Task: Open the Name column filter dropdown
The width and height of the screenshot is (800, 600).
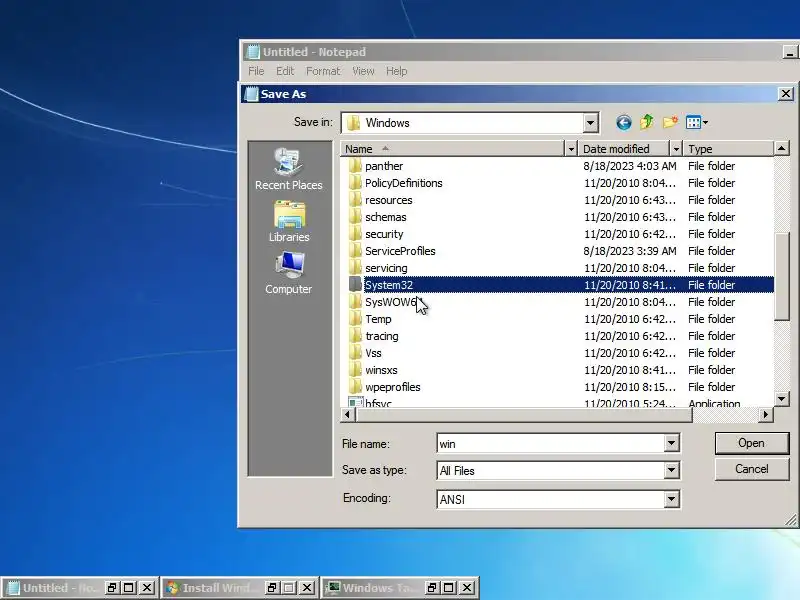Action: 571,149
